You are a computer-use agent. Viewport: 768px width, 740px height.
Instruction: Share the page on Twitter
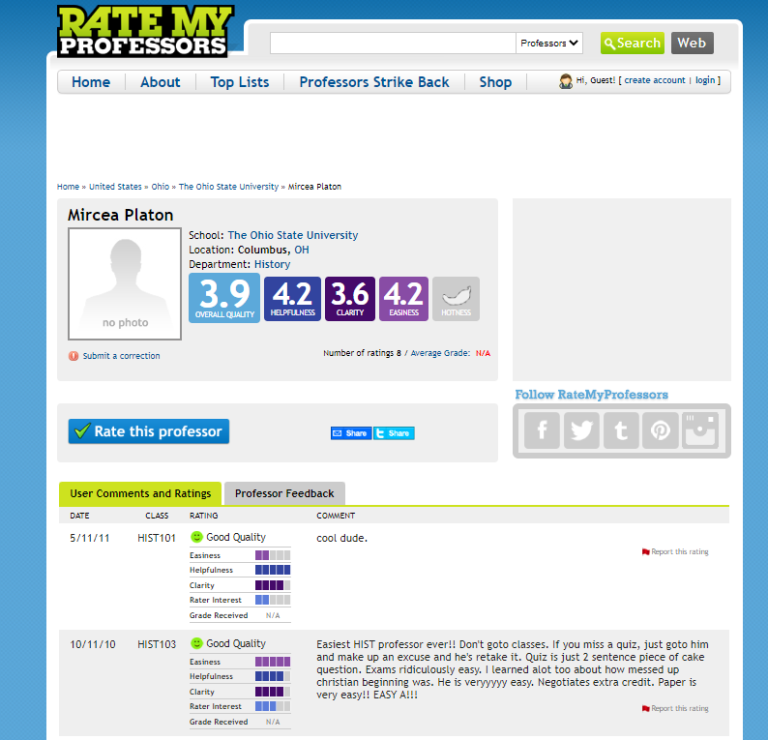click(394, 433)
